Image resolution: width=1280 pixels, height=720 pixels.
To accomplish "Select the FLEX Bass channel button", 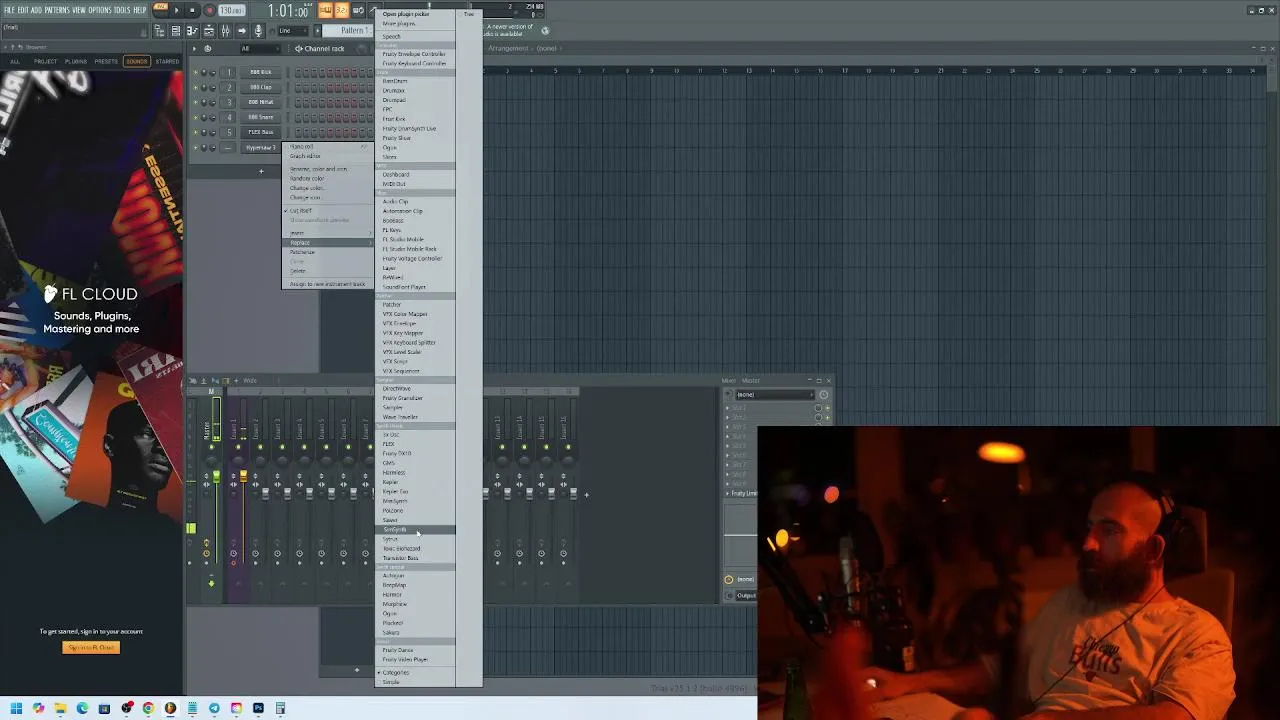I will click(261, 132).
